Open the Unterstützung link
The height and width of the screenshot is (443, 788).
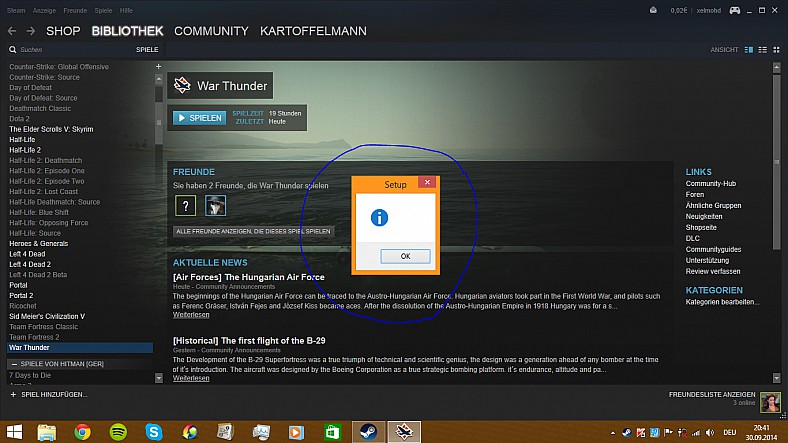tap(707, 260)
